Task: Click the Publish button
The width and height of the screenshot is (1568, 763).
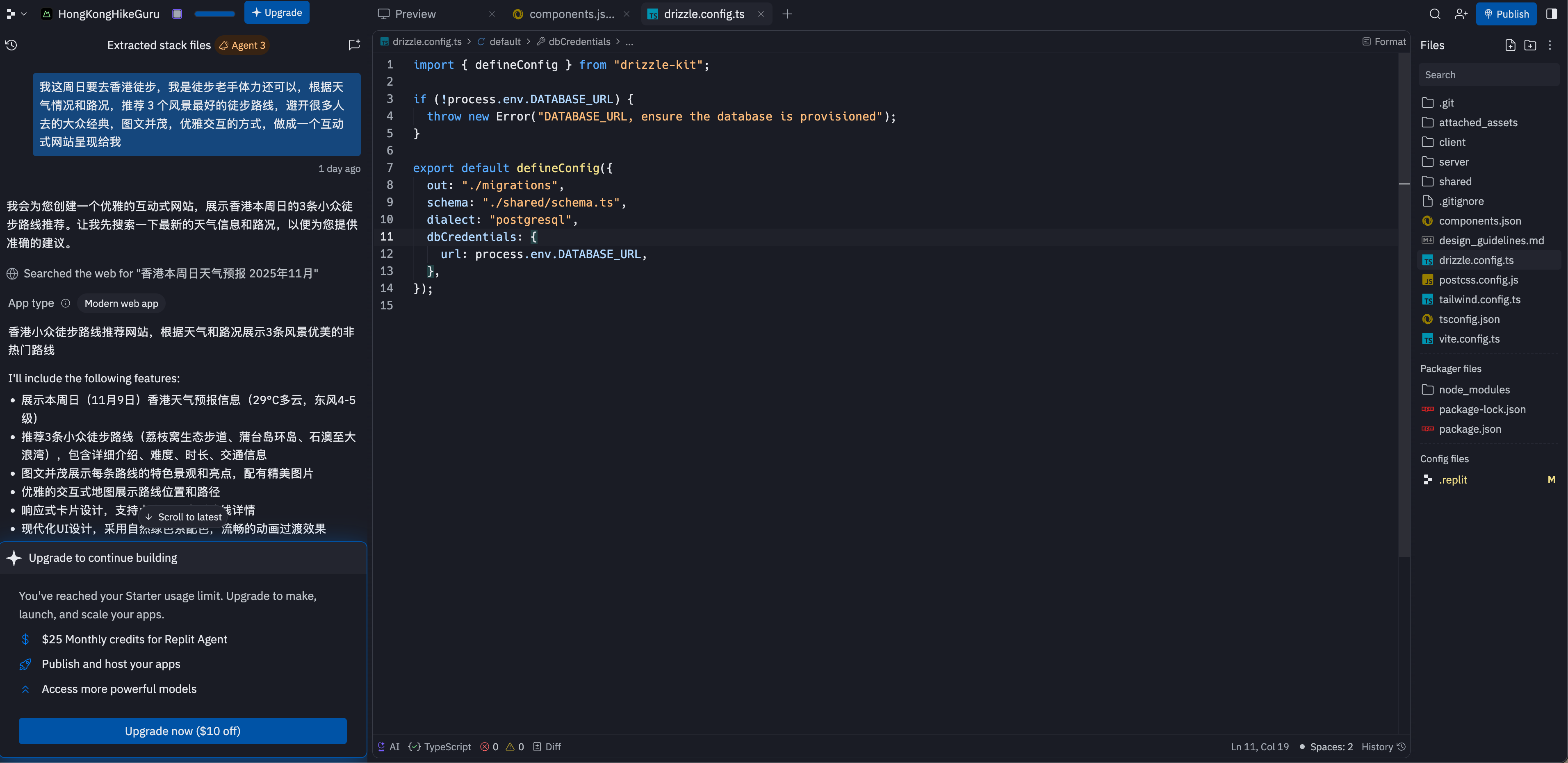Action: [1506, 14]
